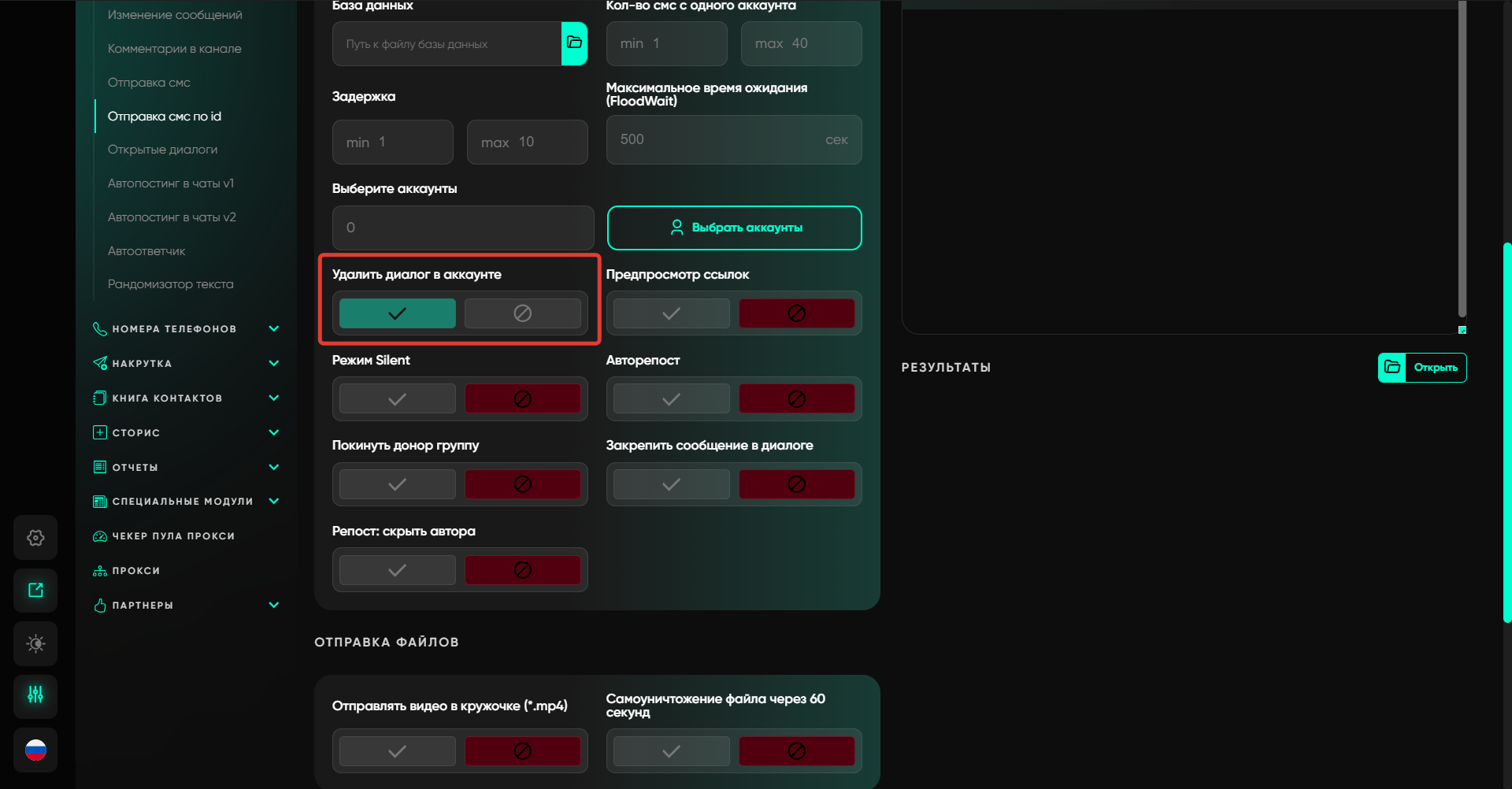The width and height of the screenshot is (1512, 789).
Task: Click the Открыть results button
Action: point(1422,368)
